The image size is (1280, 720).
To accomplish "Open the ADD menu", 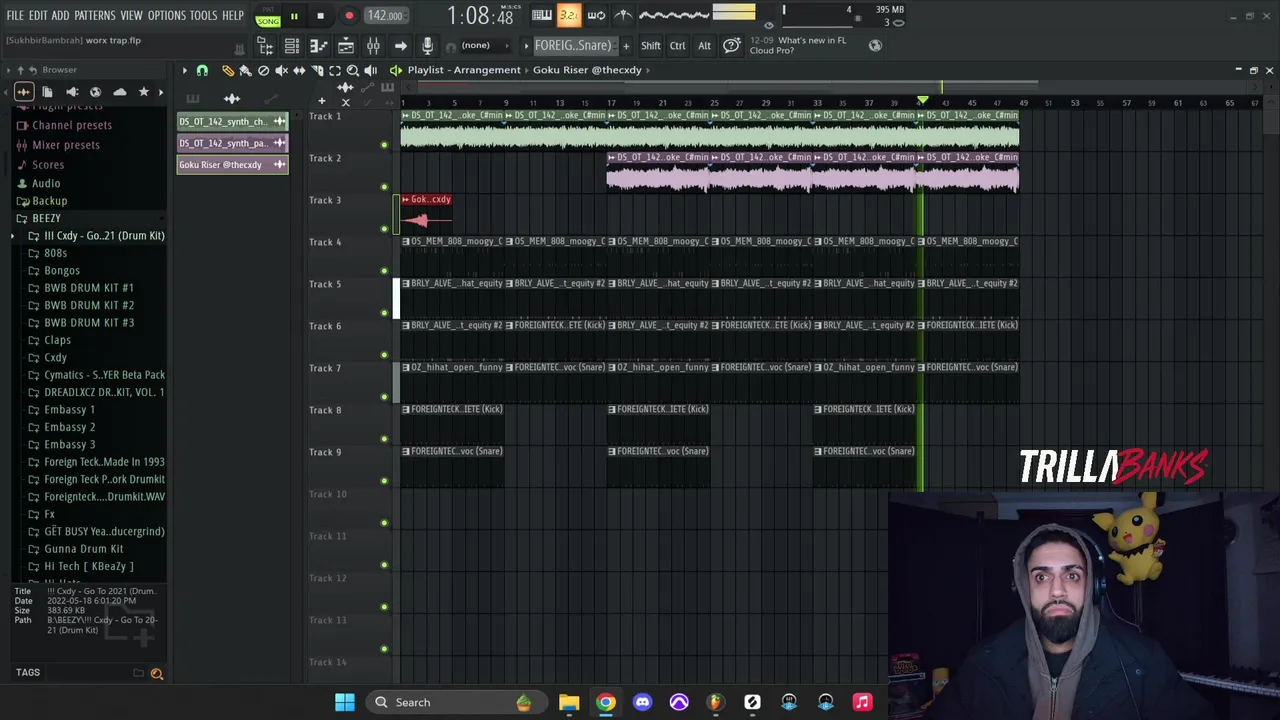I will click(60, 16).
